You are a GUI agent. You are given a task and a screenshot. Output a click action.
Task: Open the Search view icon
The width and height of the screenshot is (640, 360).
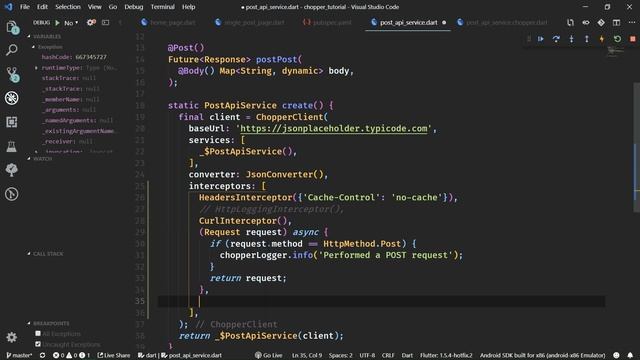tap(12, 50)
